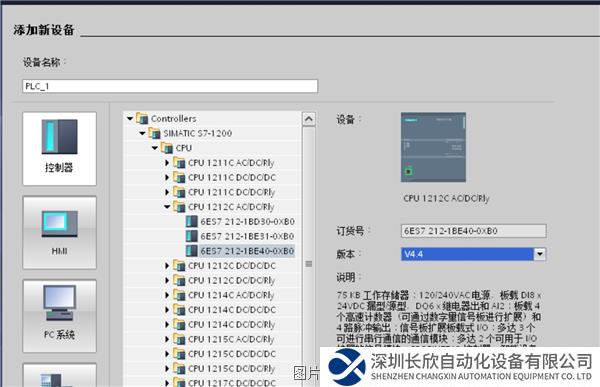600x387 pixels.
Task: Click the order number field 6ES7 212-1BE40-0XB0
Action: [x=474, y=231]
